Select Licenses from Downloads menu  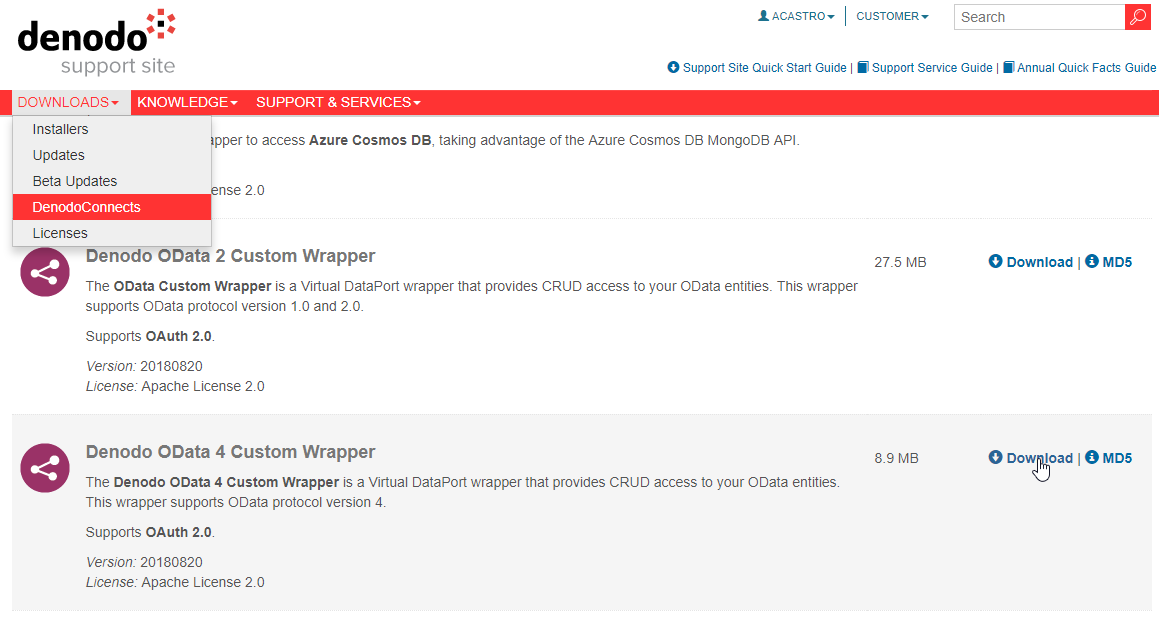[112, 233]
